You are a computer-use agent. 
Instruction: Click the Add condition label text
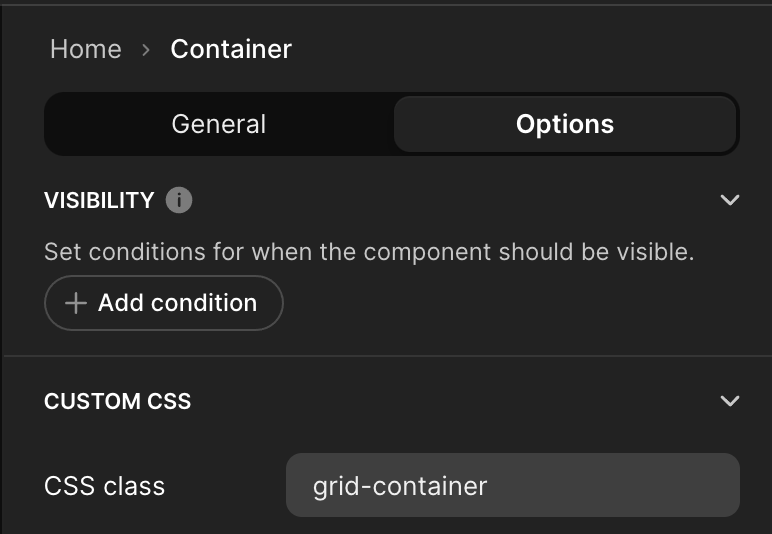(177, 303)
